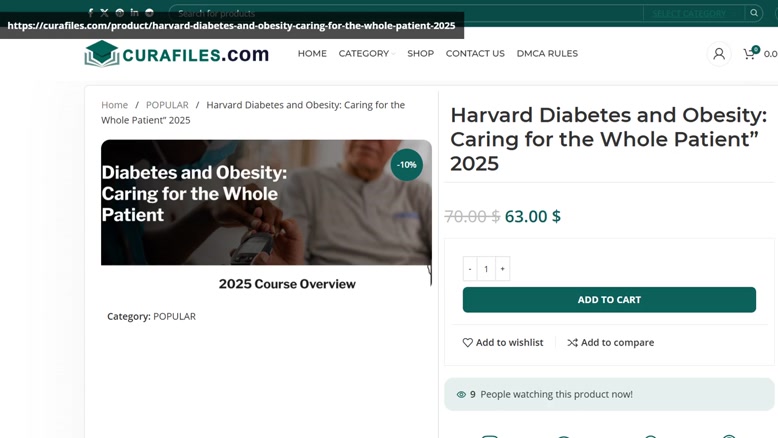778x438 pixels.
Task: Click the Search for products field
Action: coord(406,13)
